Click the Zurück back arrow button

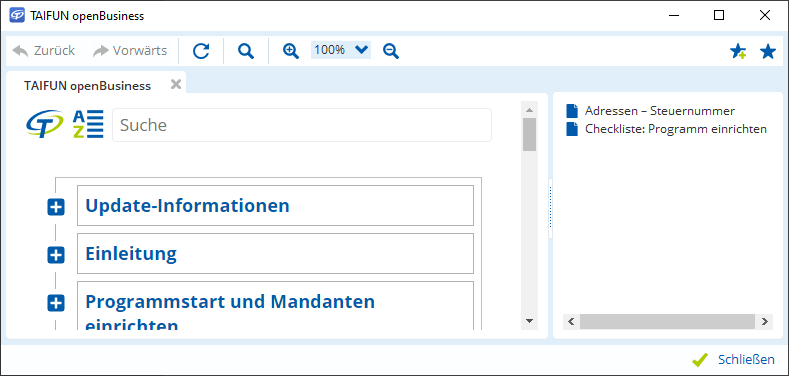(43, 50)
